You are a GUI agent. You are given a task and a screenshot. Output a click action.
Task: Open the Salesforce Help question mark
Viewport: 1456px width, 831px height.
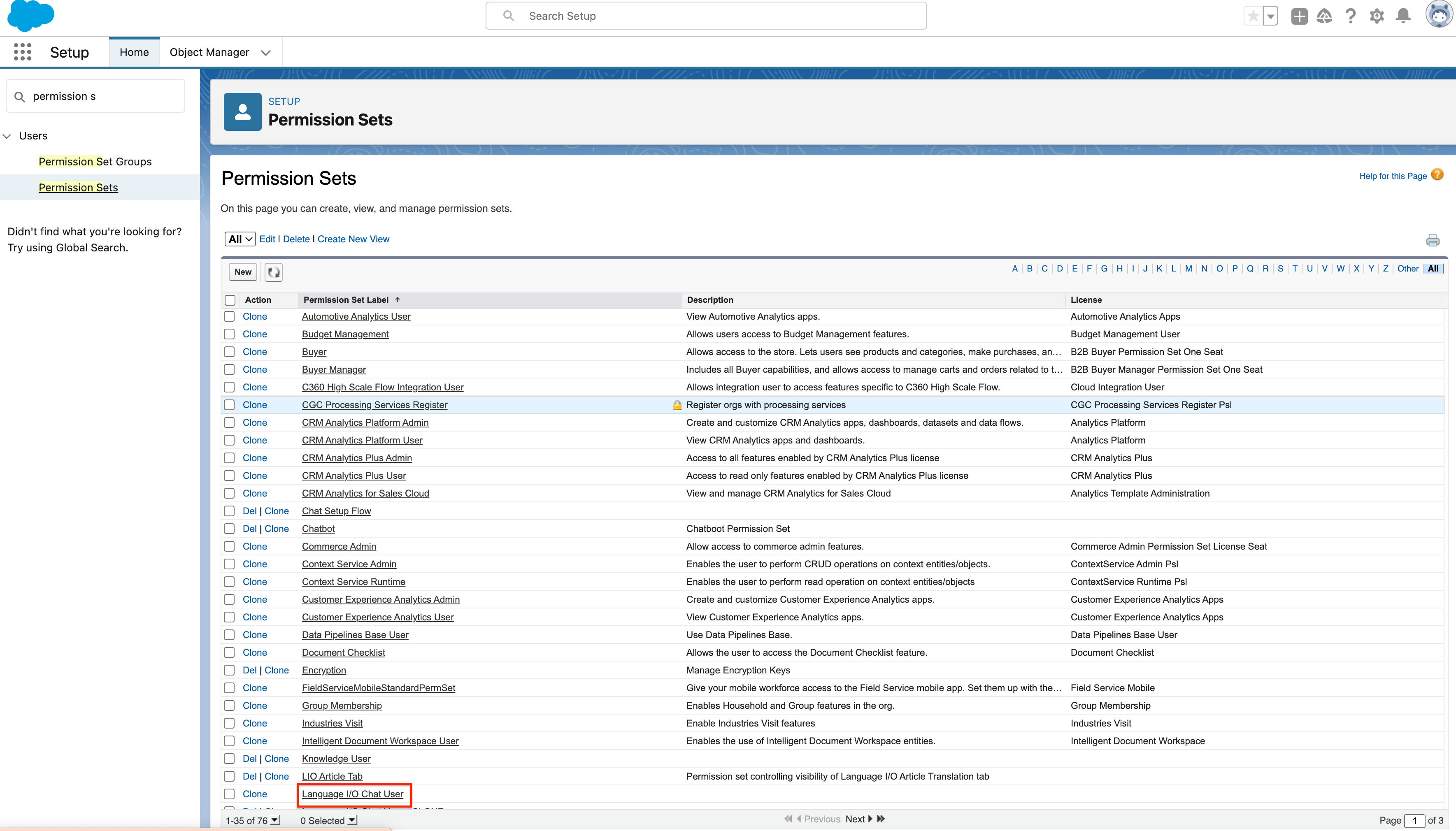1350,16
